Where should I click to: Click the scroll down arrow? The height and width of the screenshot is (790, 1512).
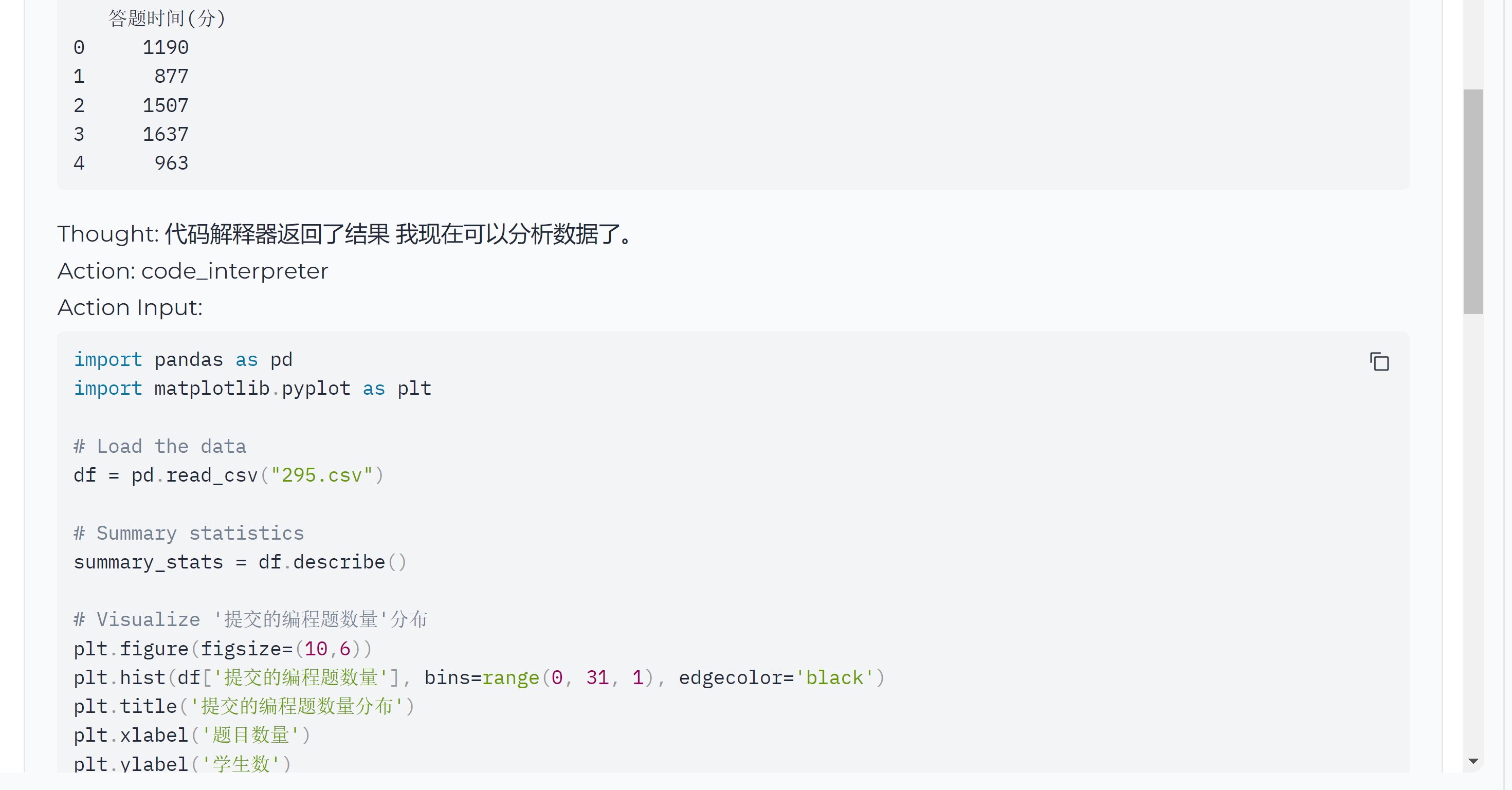coord(1473,761)
